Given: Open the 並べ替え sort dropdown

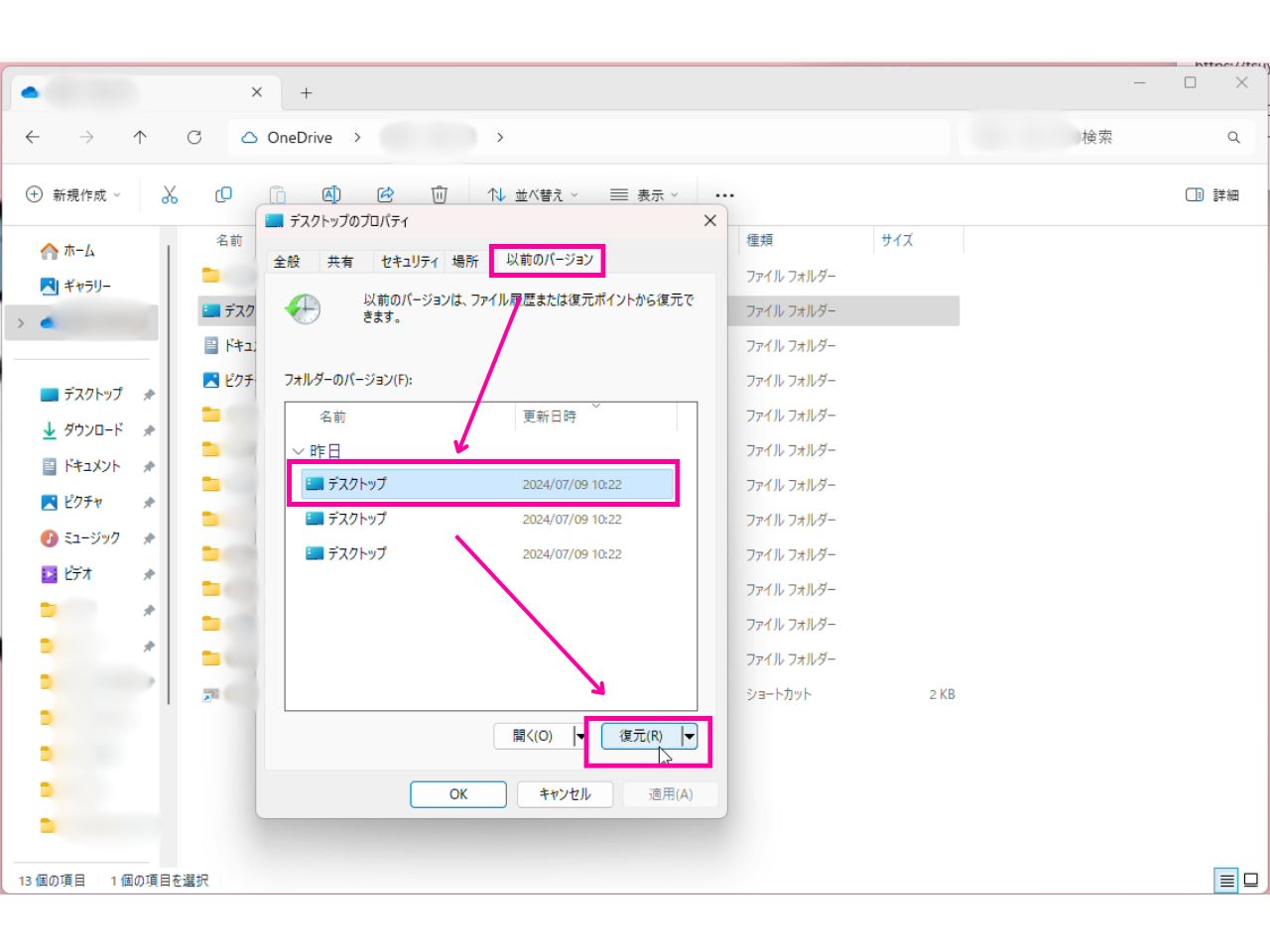Looking at the screenshot, I should pos(533,194).
